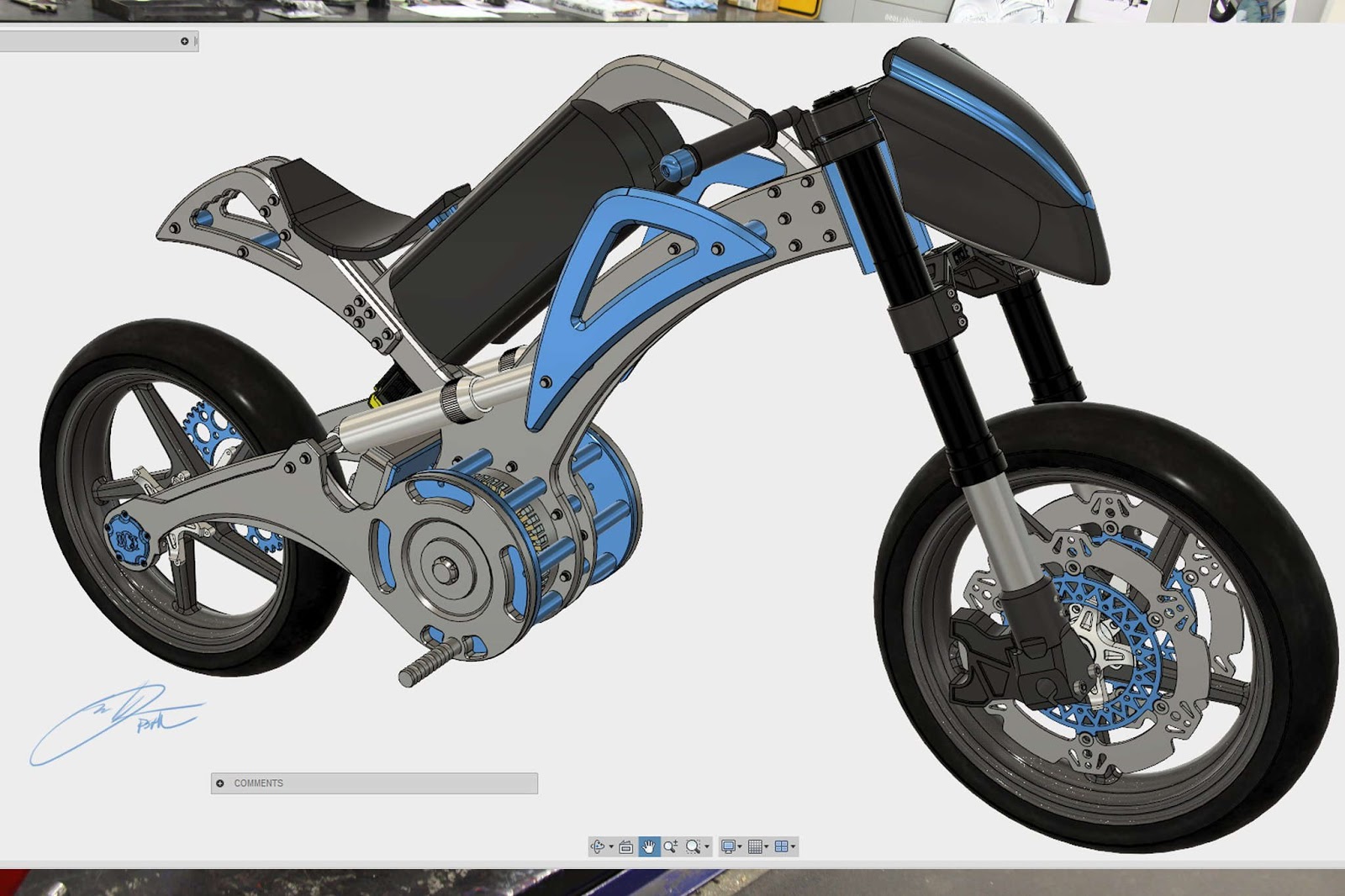Deactivate the highlighted Pan navigation tool
The image size is (1345, 896).
tap(650, 846)
